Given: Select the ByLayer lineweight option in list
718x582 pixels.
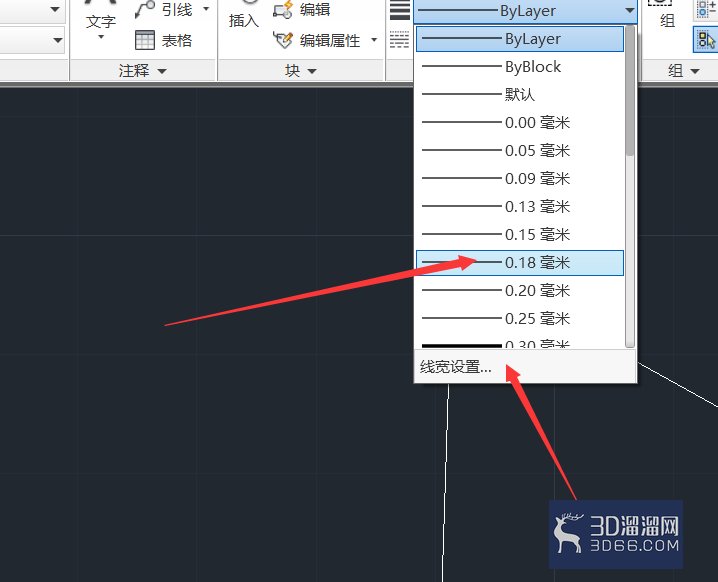Looking at the screenshot, I should click(520, 39).
